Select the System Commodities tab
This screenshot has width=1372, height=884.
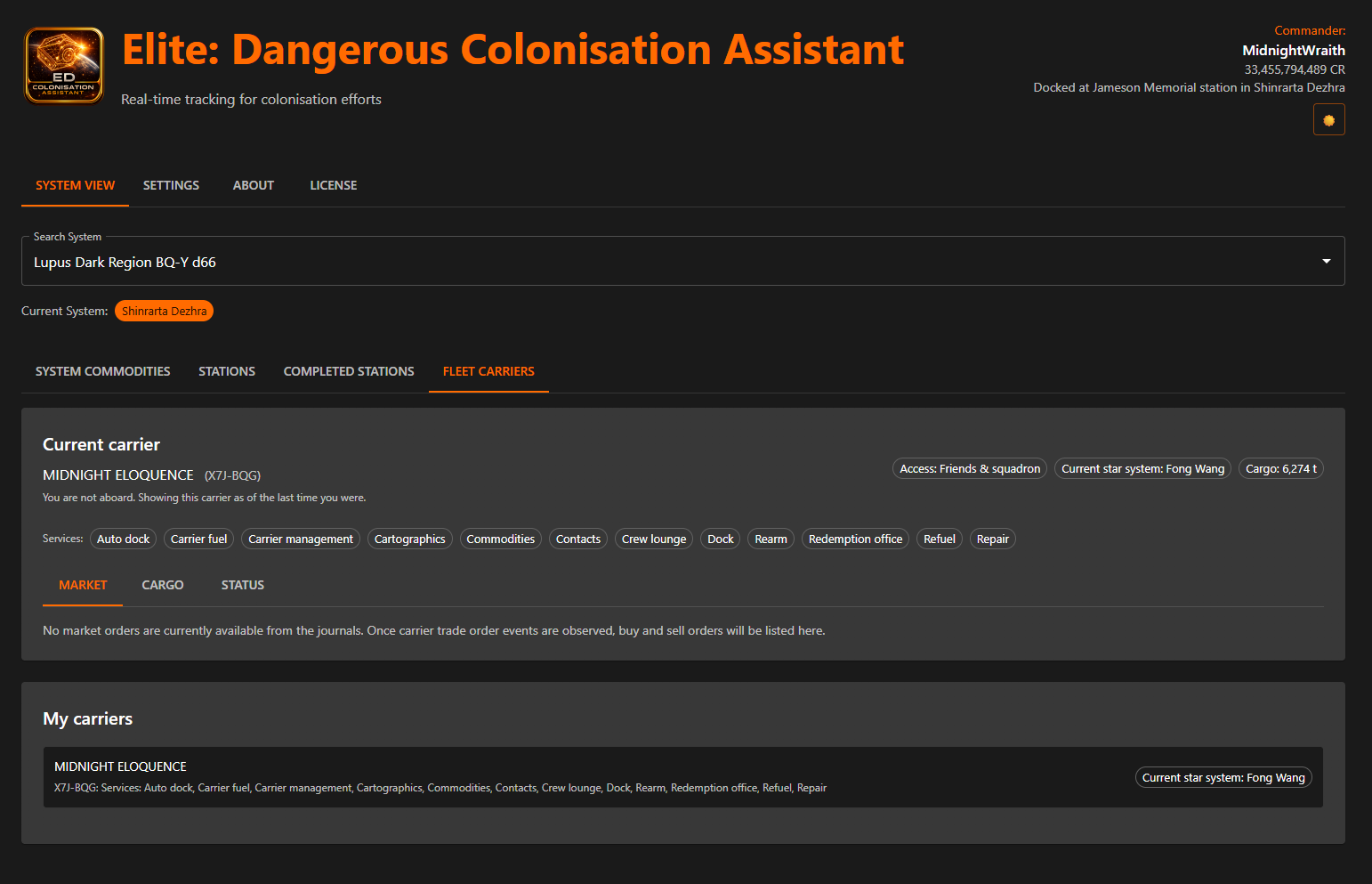[102, 371]
